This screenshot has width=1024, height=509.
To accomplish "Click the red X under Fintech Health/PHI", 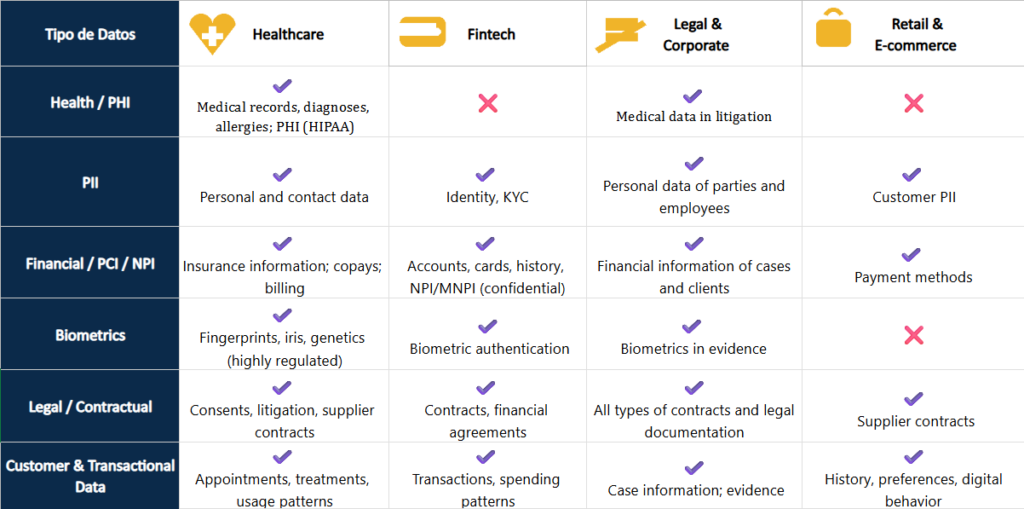I will (x=487, y=102).
